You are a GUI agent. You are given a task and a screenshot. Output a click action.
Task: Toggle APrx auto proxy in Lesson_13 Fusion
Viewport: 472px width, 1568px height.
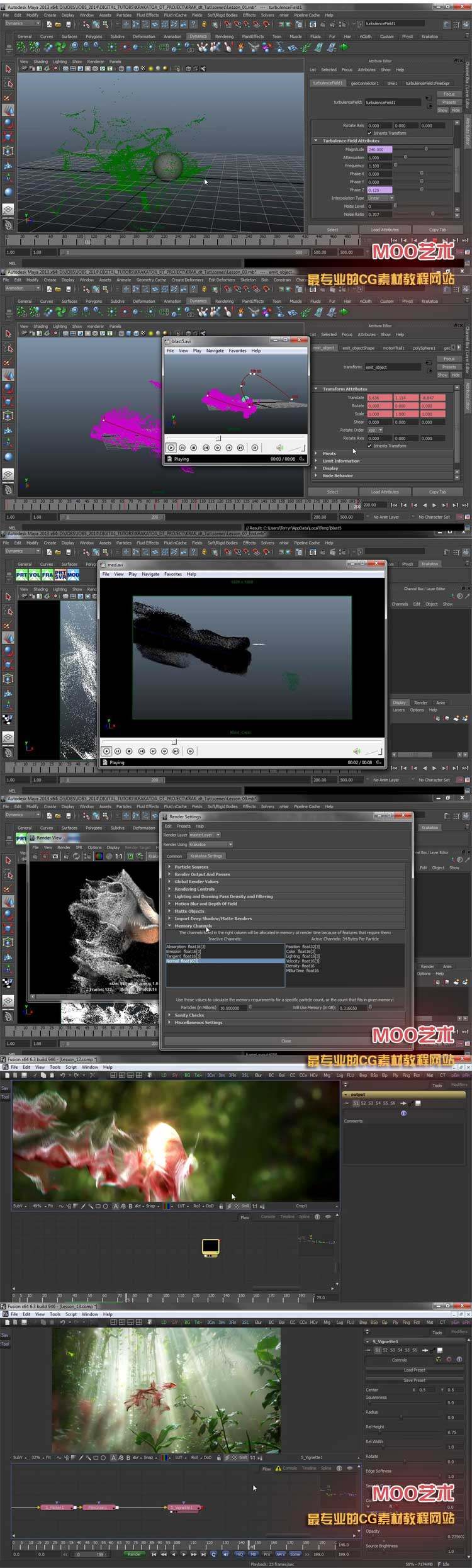pos(281,1554)
